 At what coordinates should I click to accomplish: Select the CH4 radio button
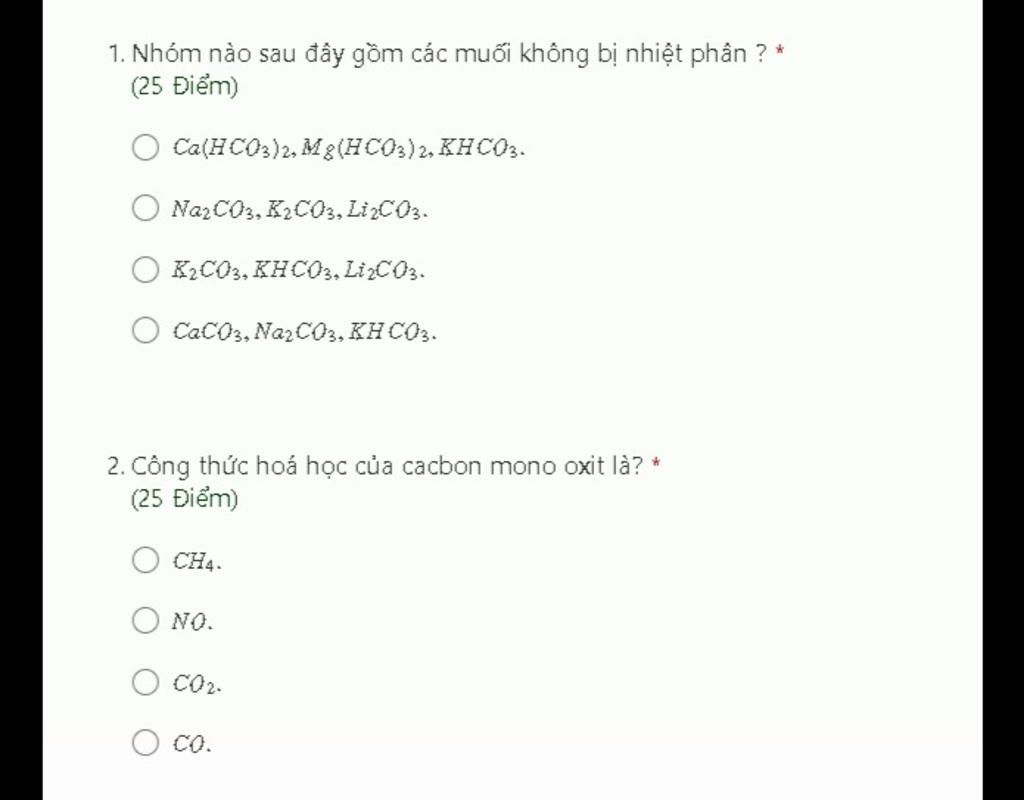(x=145, y=560)
